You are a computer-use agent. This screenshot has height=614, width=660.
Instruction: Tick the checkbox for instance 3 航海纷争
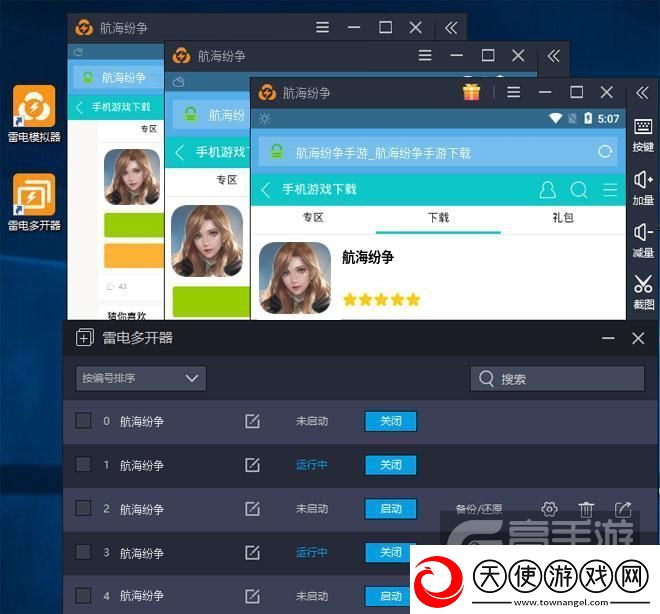(83, 552)
